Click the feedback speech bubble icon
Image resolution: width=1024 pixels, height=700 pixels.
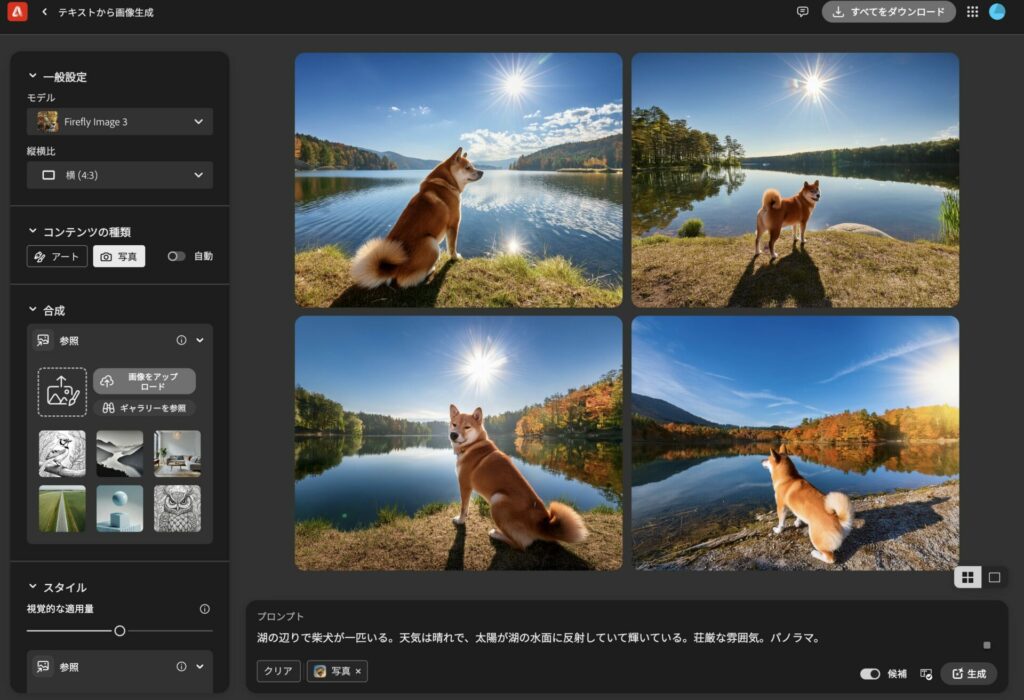pos(803,12)
